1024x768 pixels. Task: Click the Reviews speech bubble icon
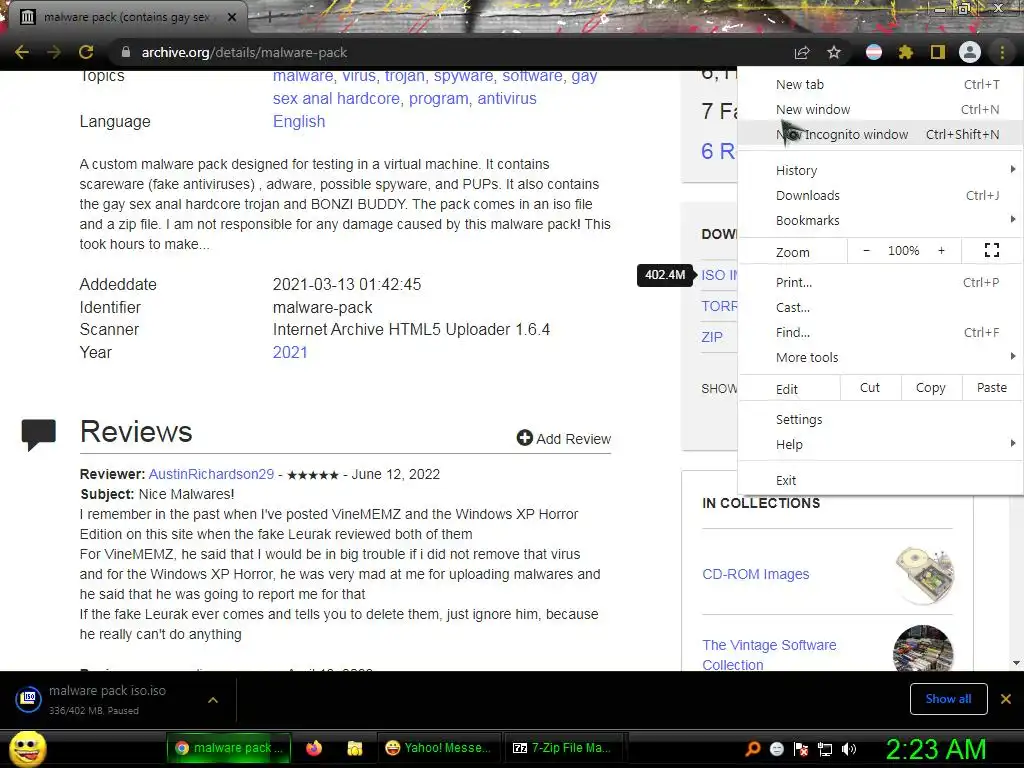[x=39, y=434]
